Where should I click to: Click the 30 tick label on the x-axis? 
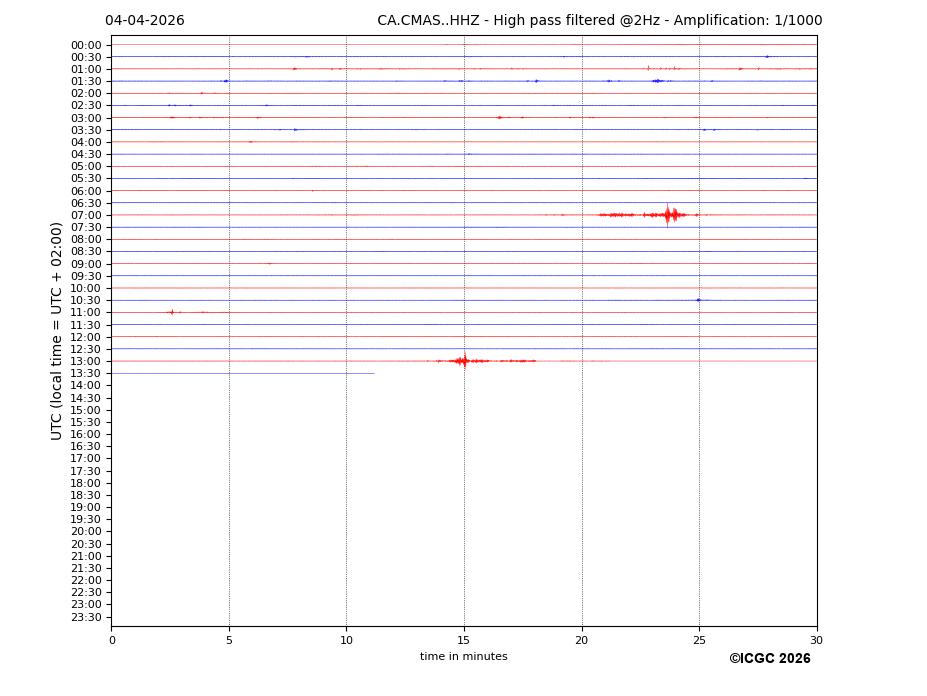[816, 640]
